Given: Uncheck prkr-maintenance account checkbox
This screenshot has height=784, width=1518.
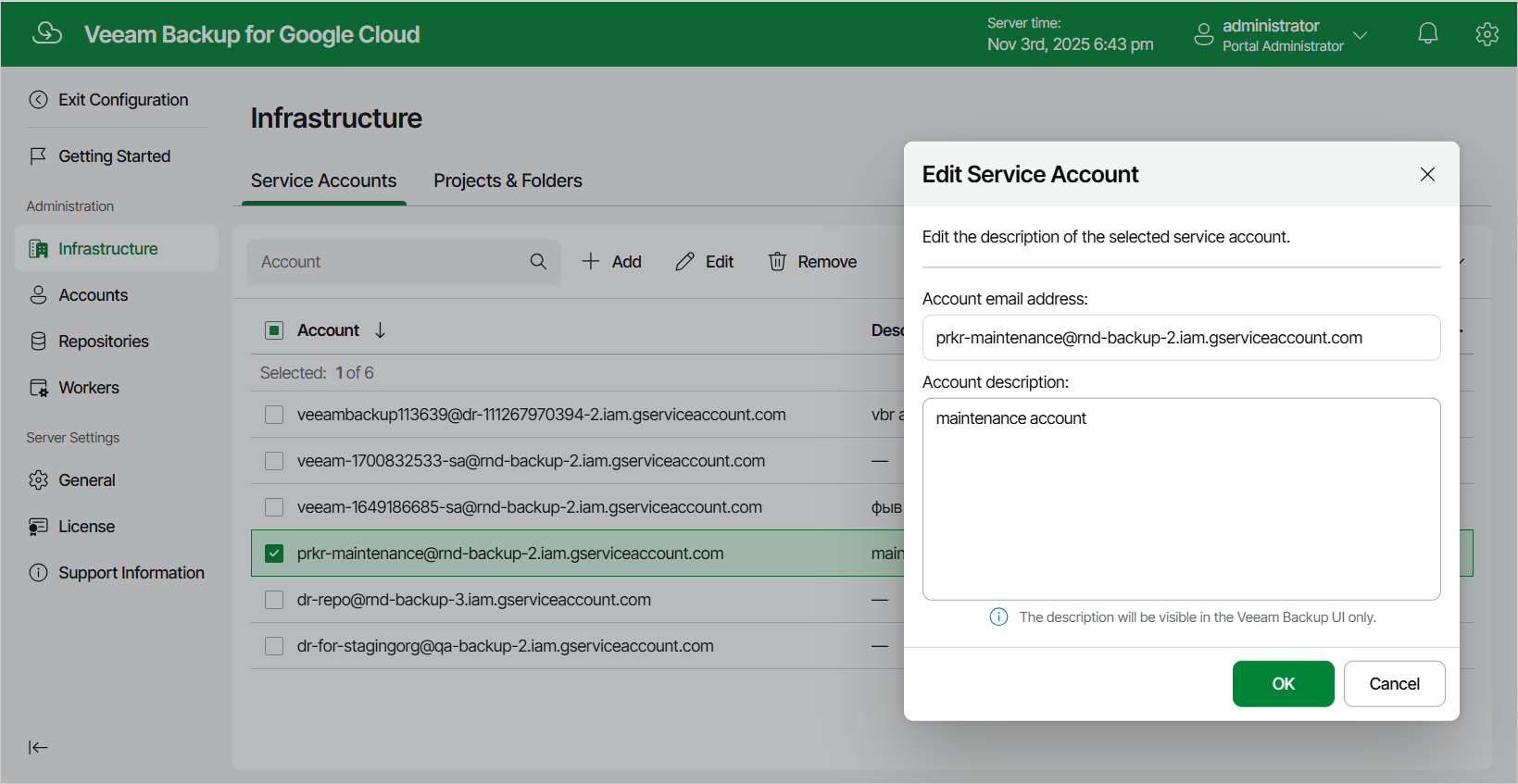Looking at the screenshot, I should 274,554.
